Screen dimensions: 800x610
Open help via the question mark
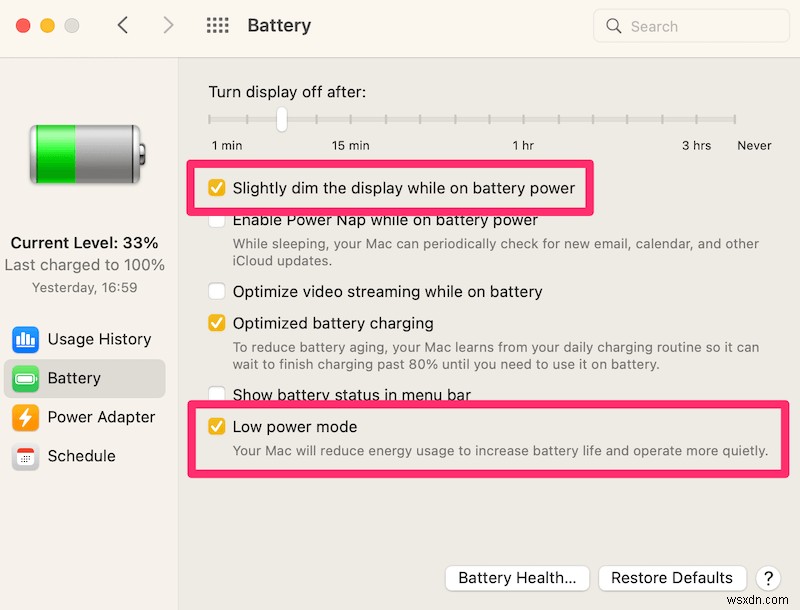(x=768, y=578)
